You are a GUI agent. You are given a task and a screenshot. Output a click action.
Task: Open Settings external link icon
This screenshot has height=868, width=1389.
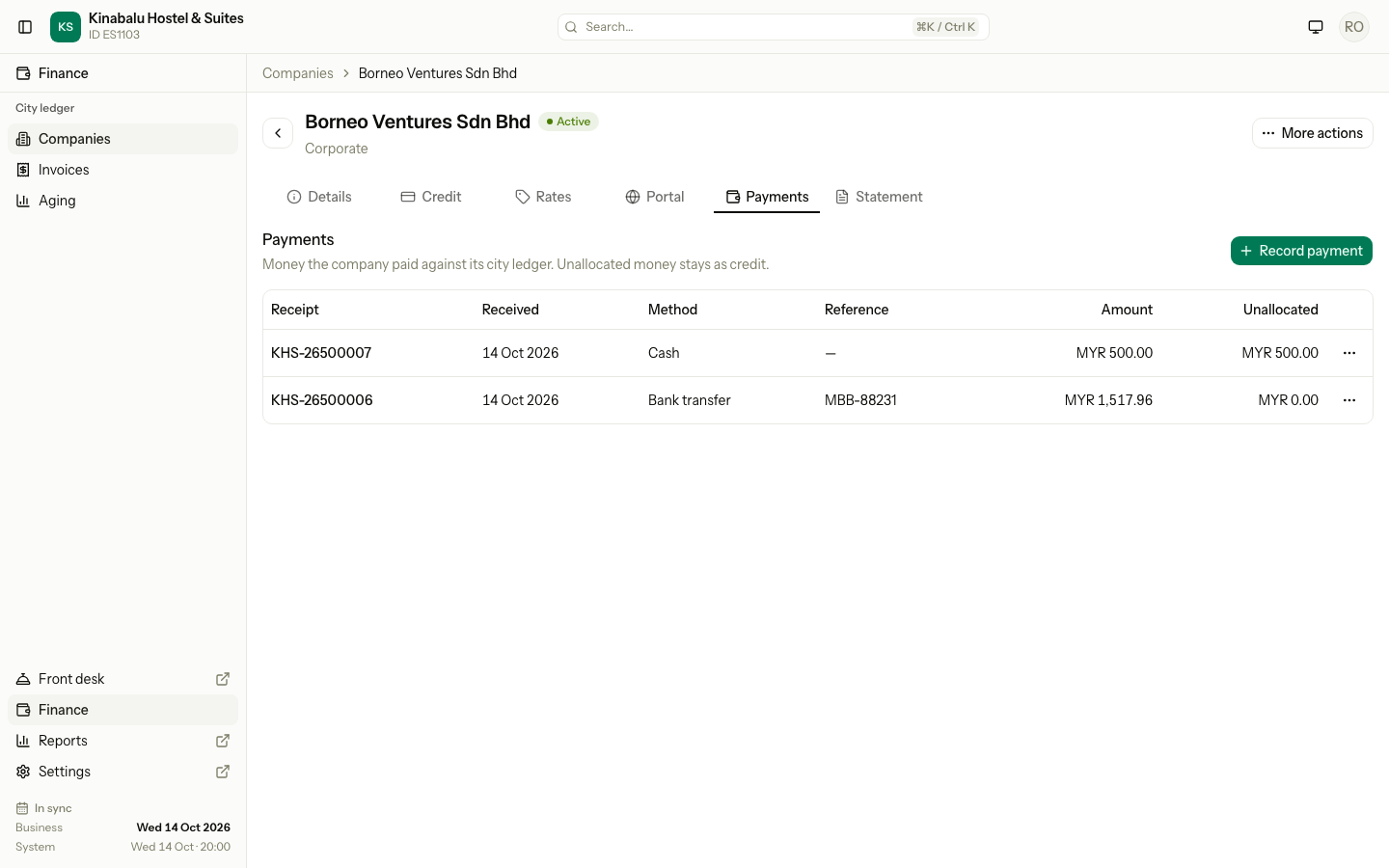223,772
